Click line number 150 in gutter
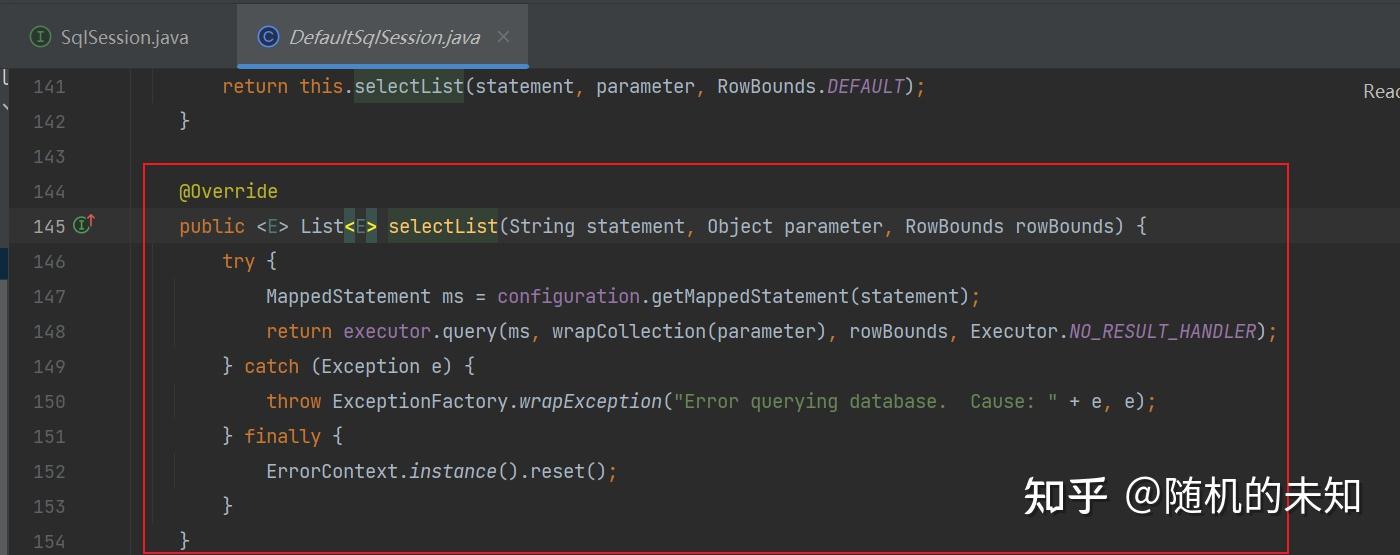 pos(49,401)
